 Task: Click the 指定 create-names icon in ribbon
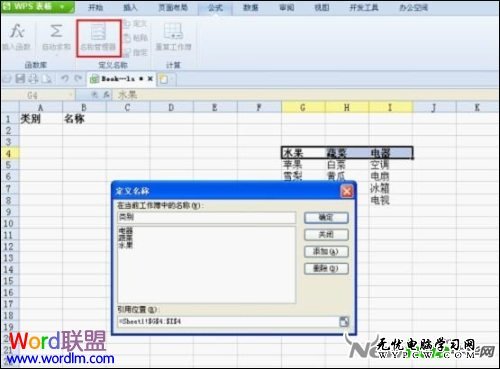127,52
